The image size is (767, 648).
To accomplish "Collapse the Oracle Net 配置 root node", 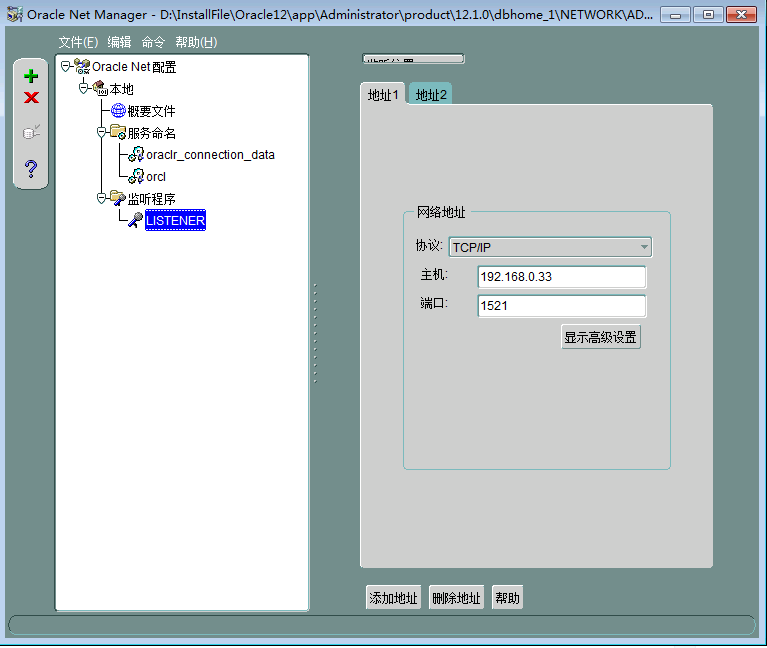I will point(65,67).
